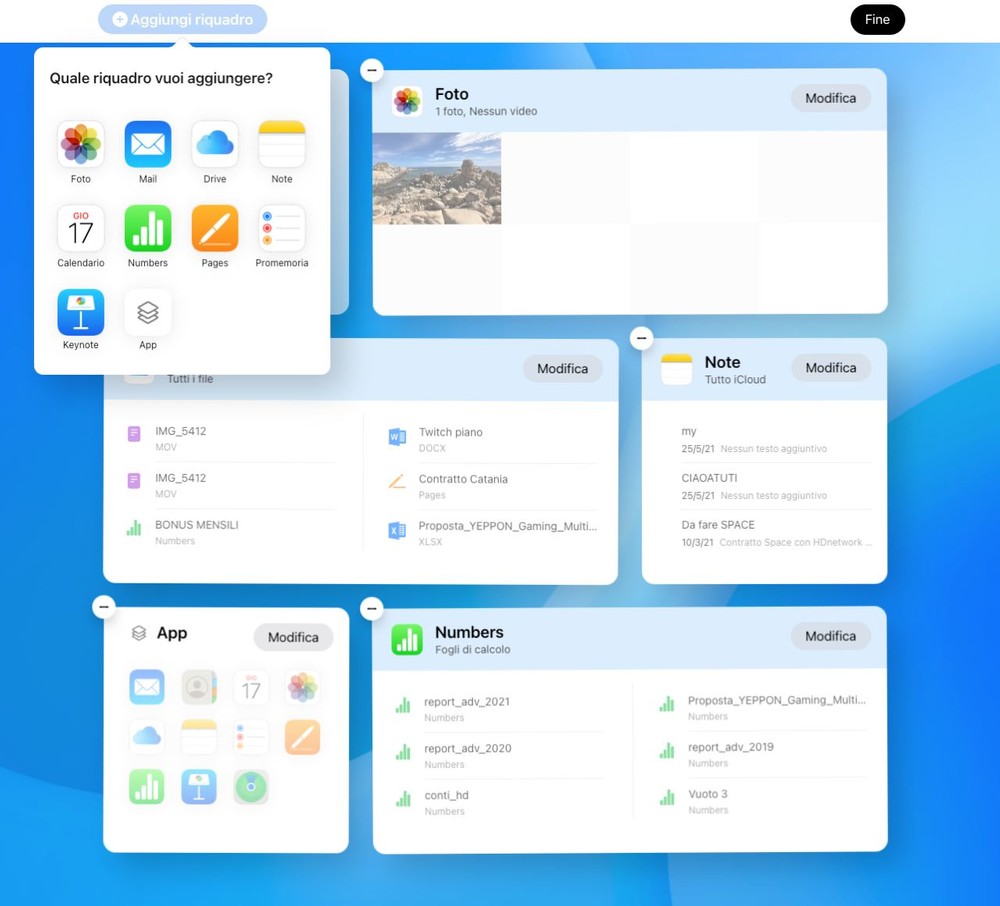Image resolution: width=1000 pixels, height=906 pixels.
Task: Remove the Note tile with minus button
Action: pyautogui.click(x=642, y=338)
